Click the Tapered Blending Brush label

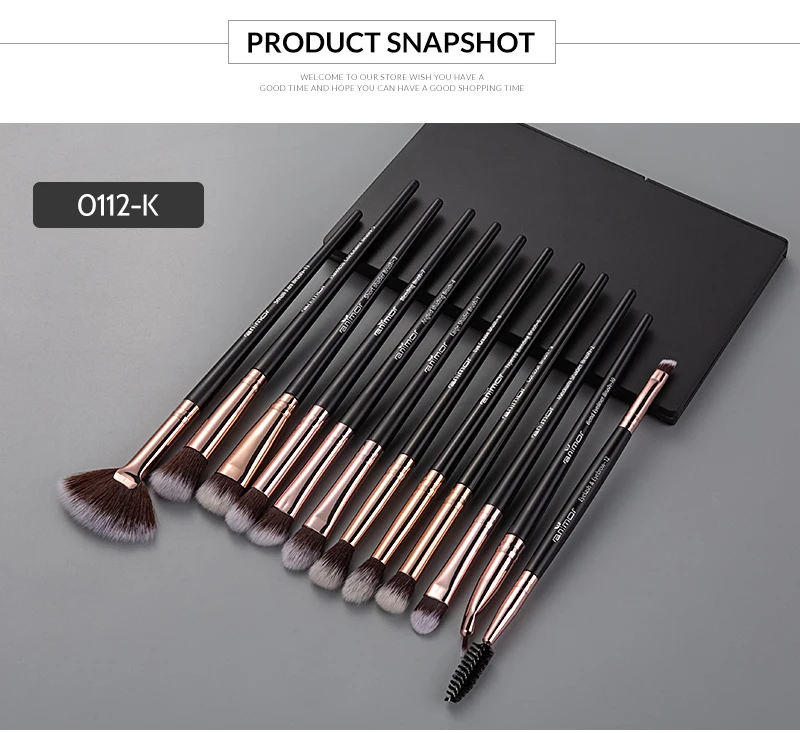[521, 346]
